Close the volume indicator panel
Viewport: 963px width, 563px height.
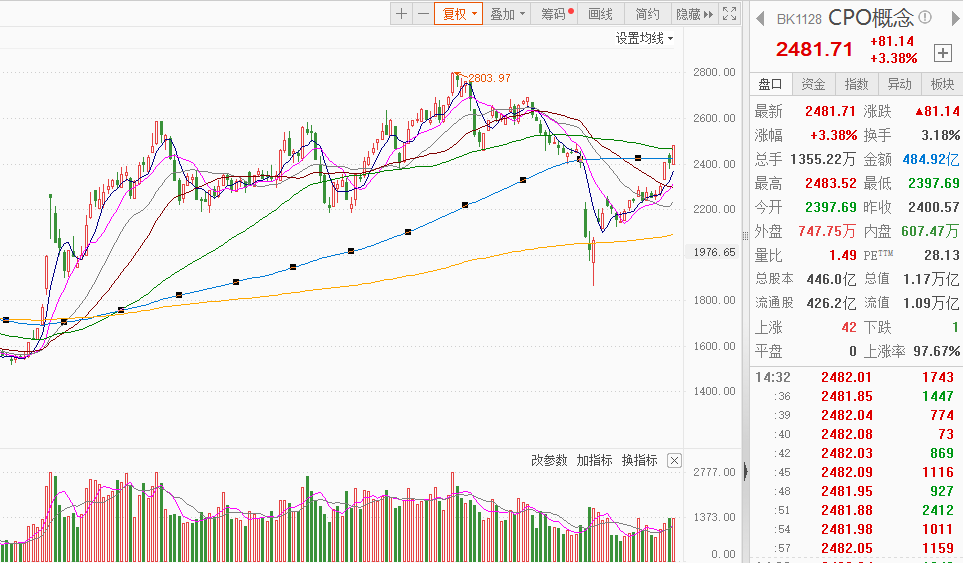pyautogui.click(x=674, y=461)
